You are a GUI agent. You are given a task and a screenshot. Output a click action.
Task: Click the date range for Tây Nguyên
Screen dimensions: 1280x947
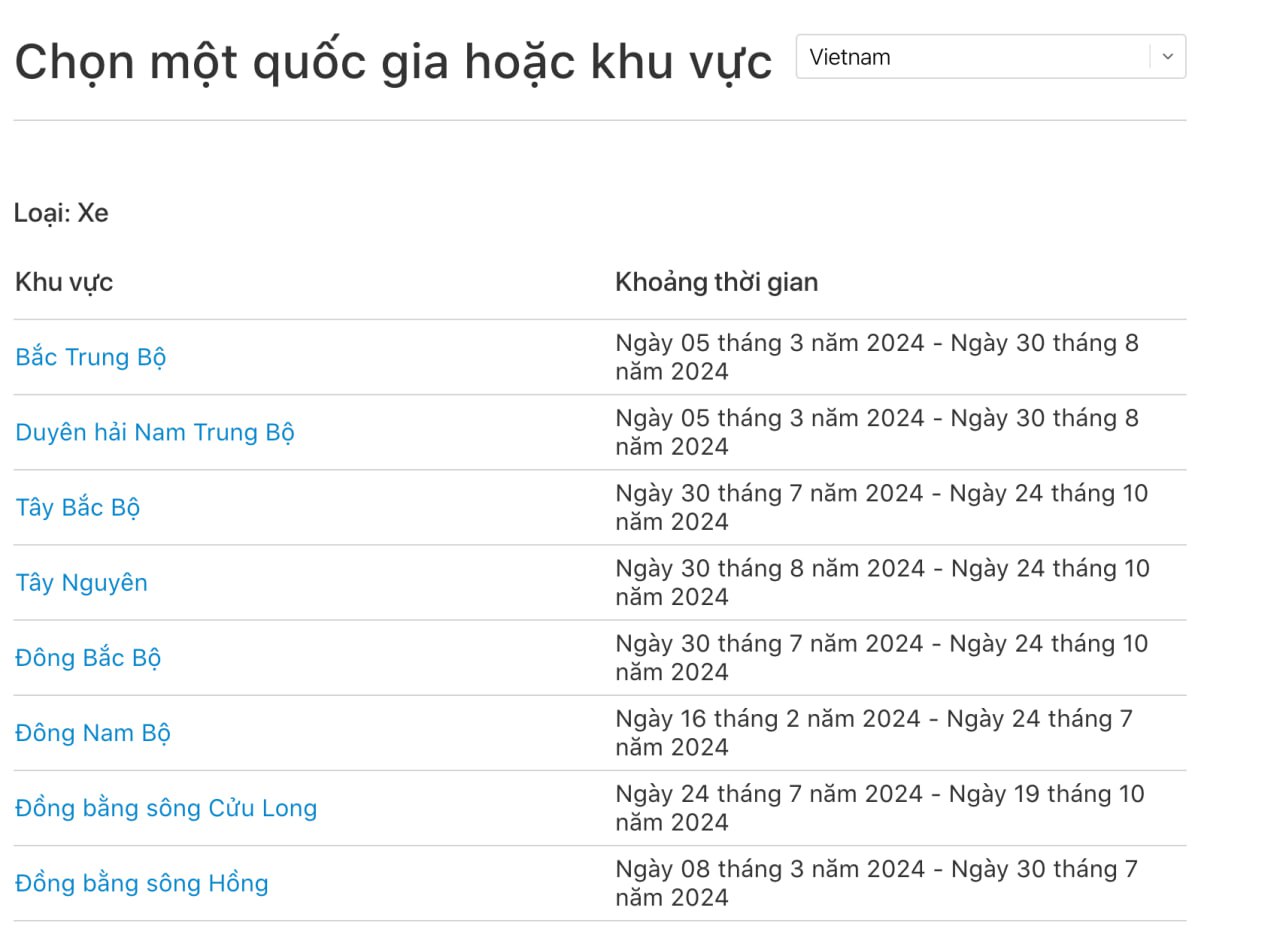[x=883, y=582]
